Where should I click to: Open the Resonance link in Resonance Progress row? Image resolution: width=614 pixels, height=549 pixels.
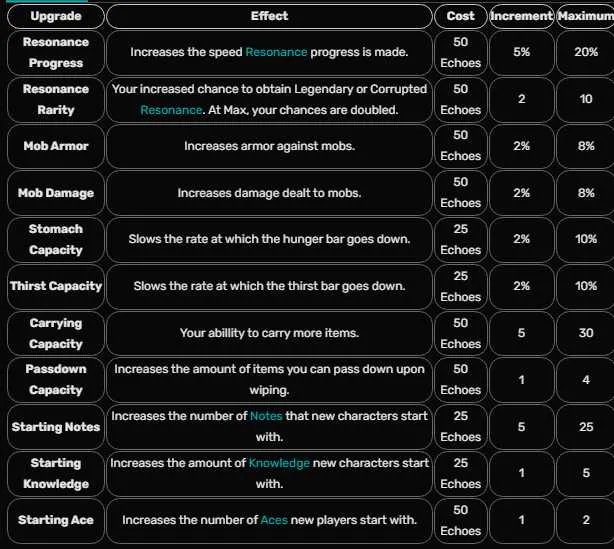(276, 52)
